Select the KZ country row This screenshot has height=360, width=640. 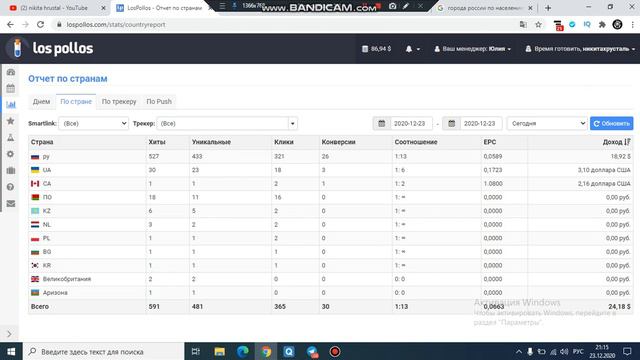[331, 211]
